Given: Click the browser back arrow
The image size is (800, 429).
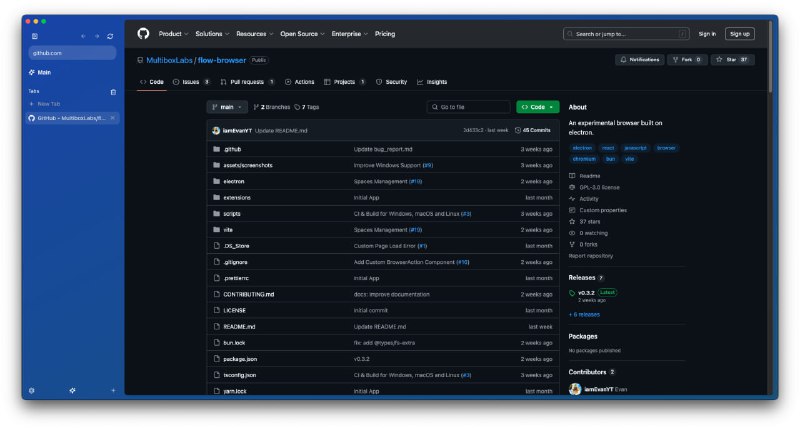Looking at the screenshot, I should tap(83, 36).
